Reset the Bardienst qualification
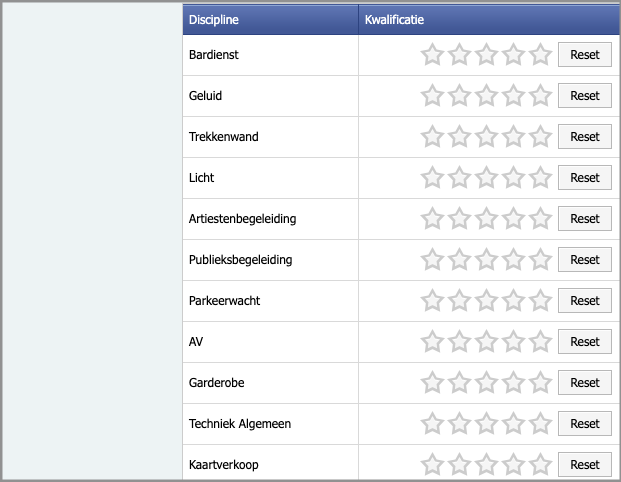The image size is (621, 482). (584, 55)
